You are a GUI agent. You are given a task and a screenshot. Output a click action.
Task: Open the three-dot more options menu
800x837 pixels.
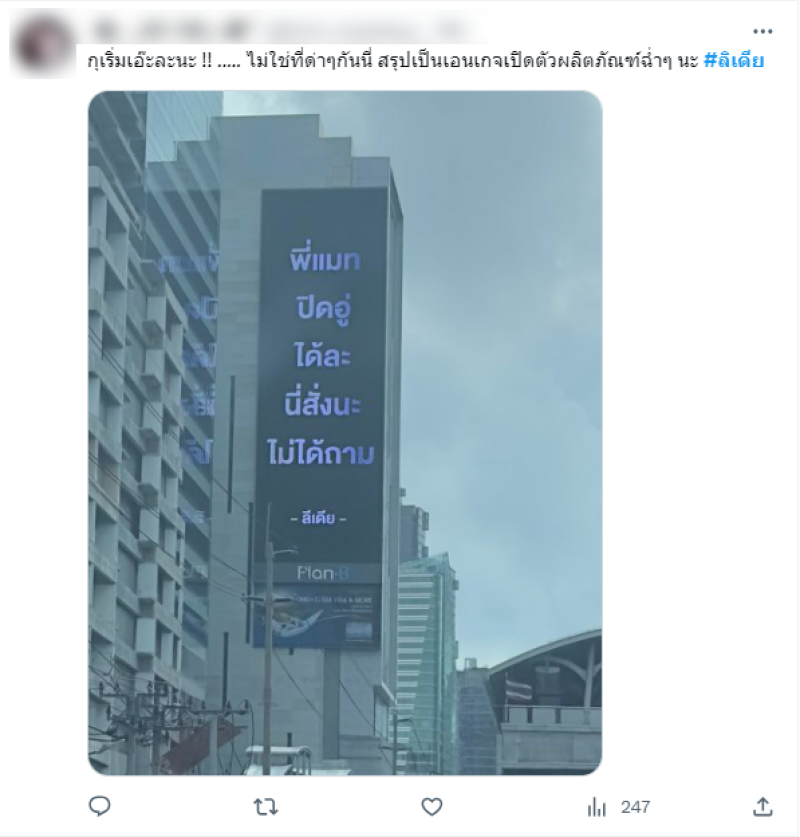pyautogui.click(x=762, y=31)
